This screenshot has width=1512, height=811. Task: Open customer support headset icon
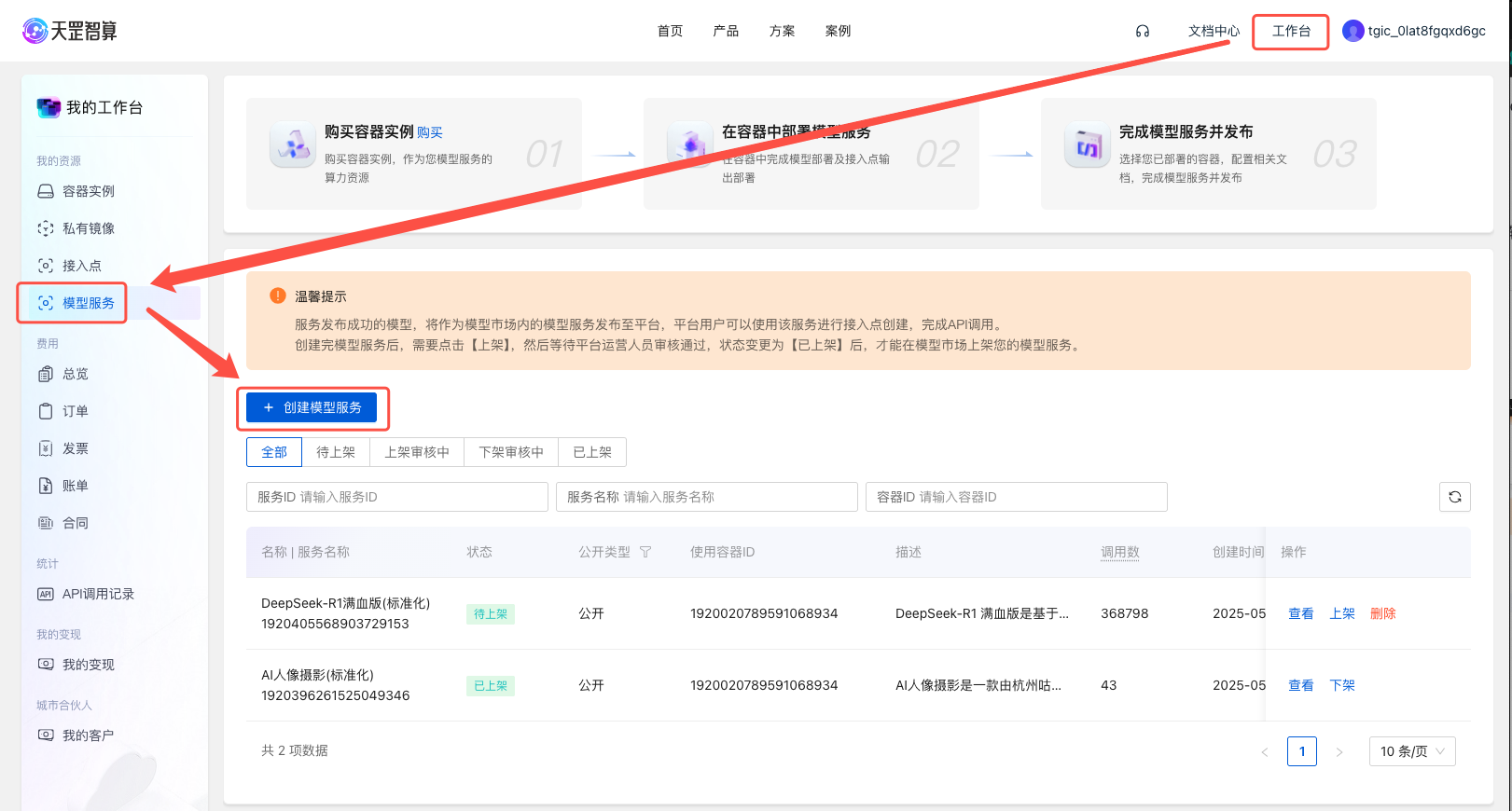(x=1143, y=31)
